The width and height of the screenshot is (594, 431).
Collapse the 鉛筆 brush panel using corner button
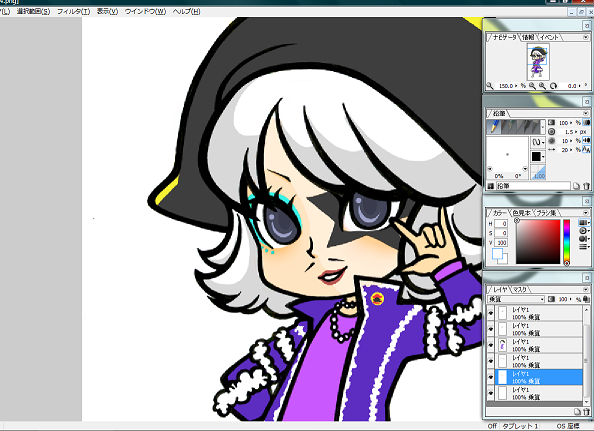(586, 102)
